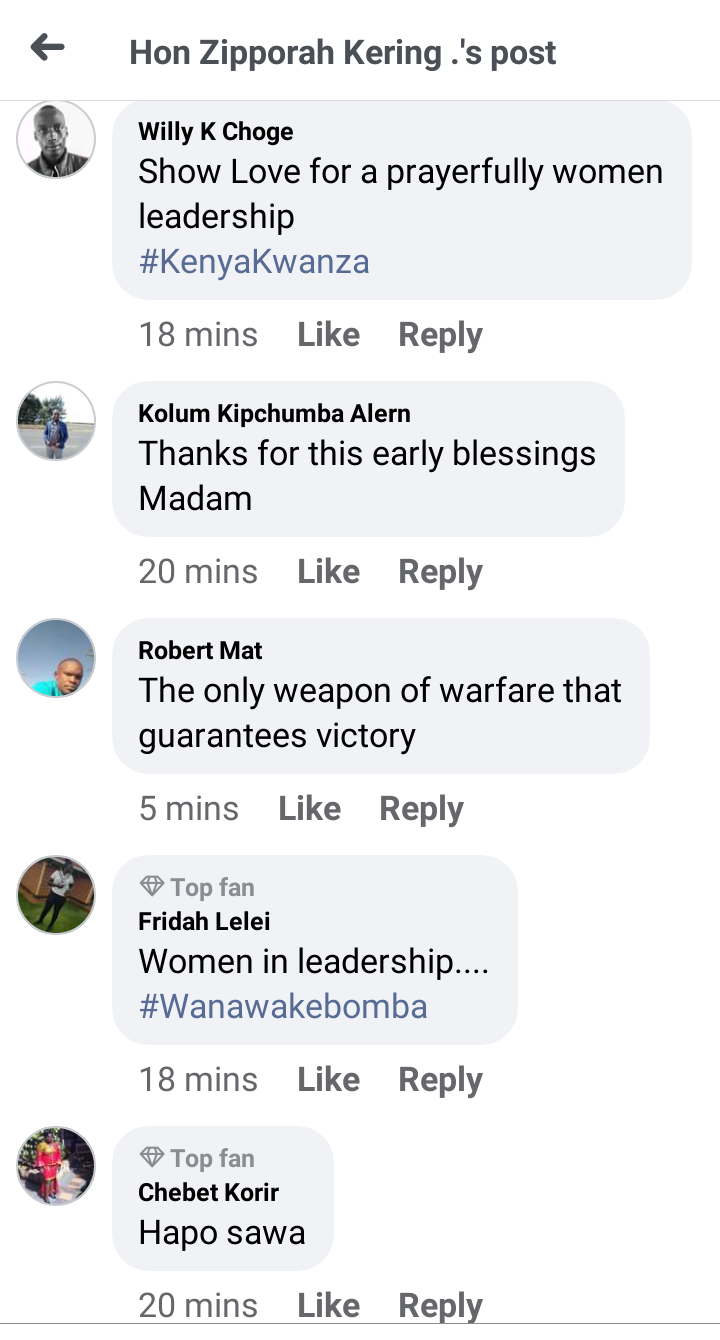This screenshot has width=720, height=1340.
Task: Like Robert Mat's comment
Action: pos(309,808)
